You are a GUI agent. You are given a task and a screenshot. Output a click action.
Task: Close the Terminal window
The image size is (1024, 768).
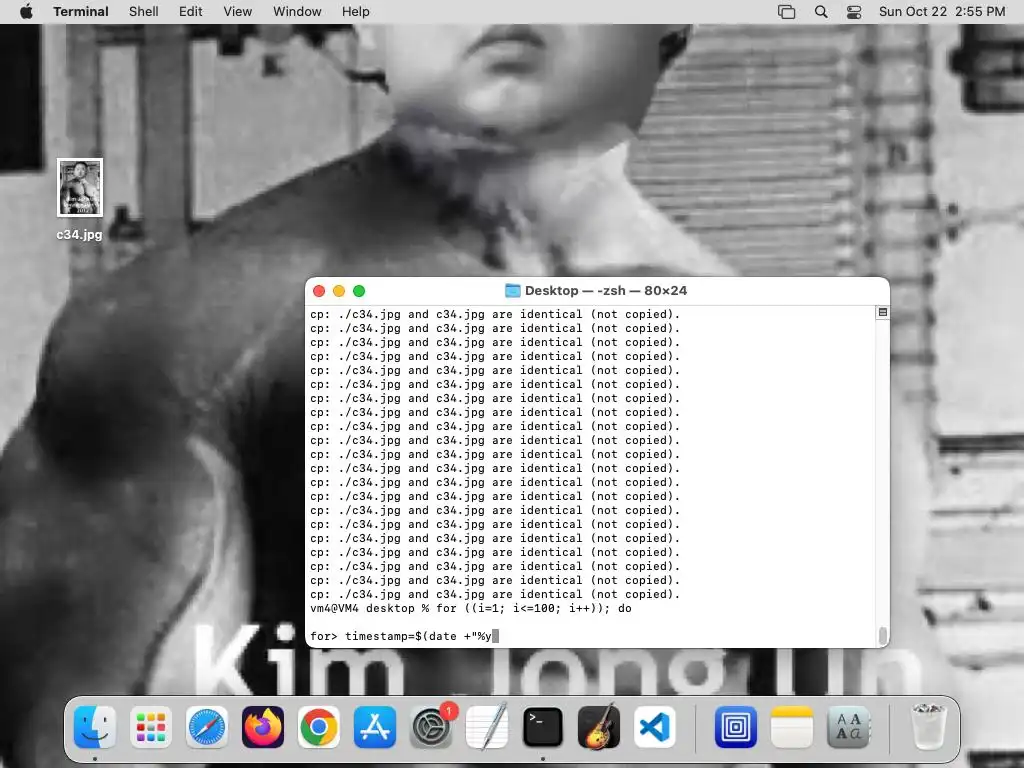(319, 291)
